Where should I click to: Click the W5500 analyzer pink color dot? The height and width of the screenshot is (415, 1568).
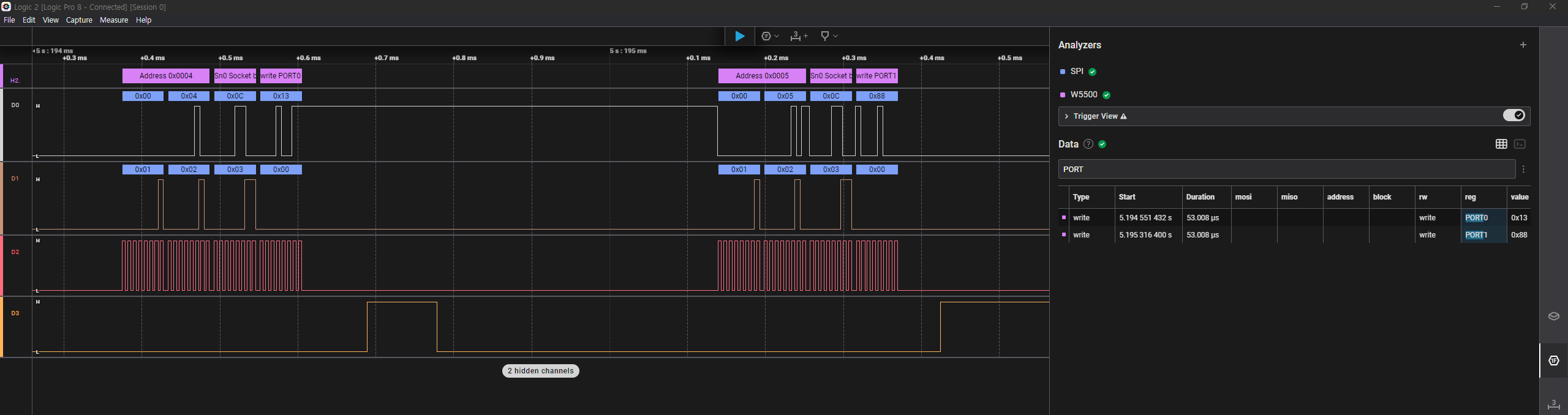pos(1063,95)
